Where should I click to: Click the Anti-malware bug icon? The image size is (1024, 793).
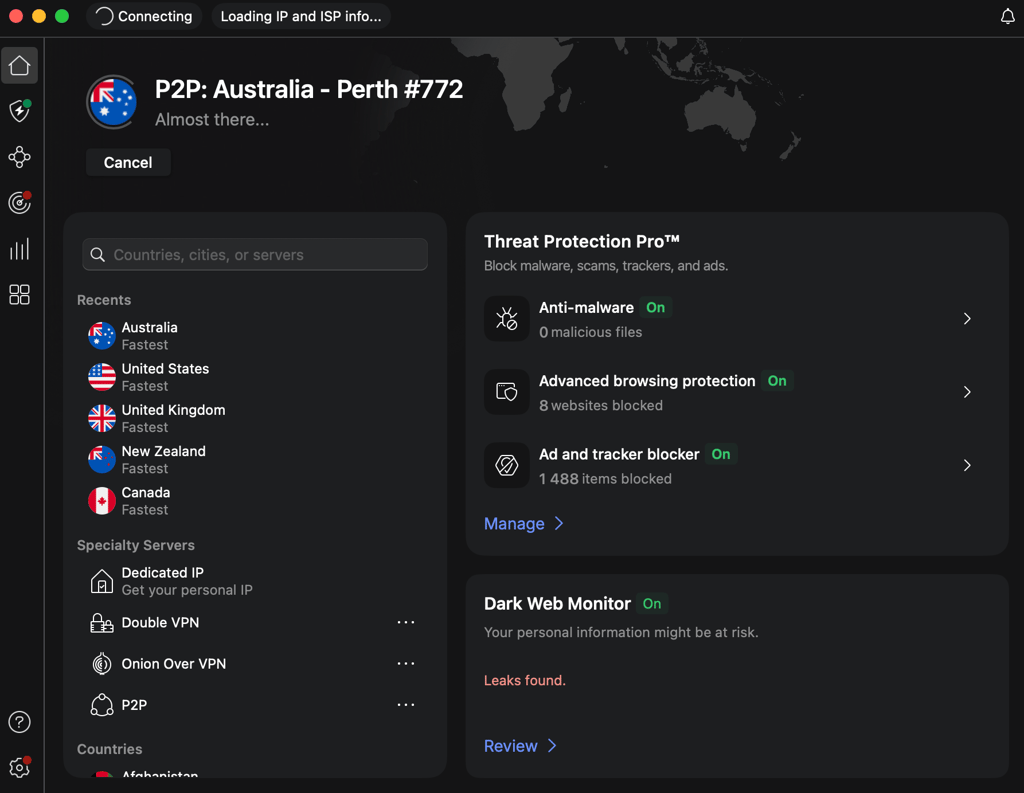pyautogui.click(x=507, y=319)
